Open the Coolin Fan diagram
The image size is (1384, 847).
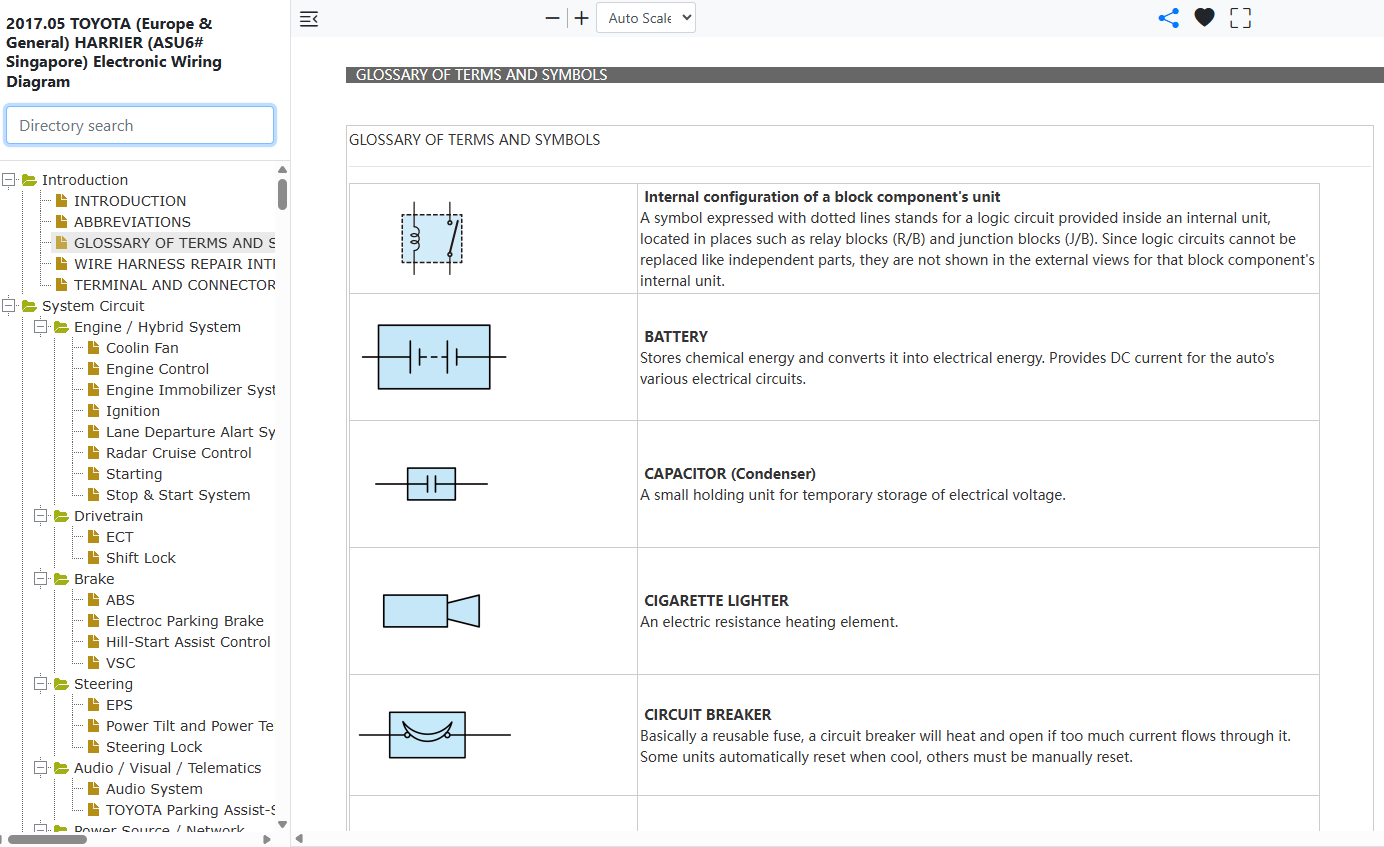(x=142, y=348)
